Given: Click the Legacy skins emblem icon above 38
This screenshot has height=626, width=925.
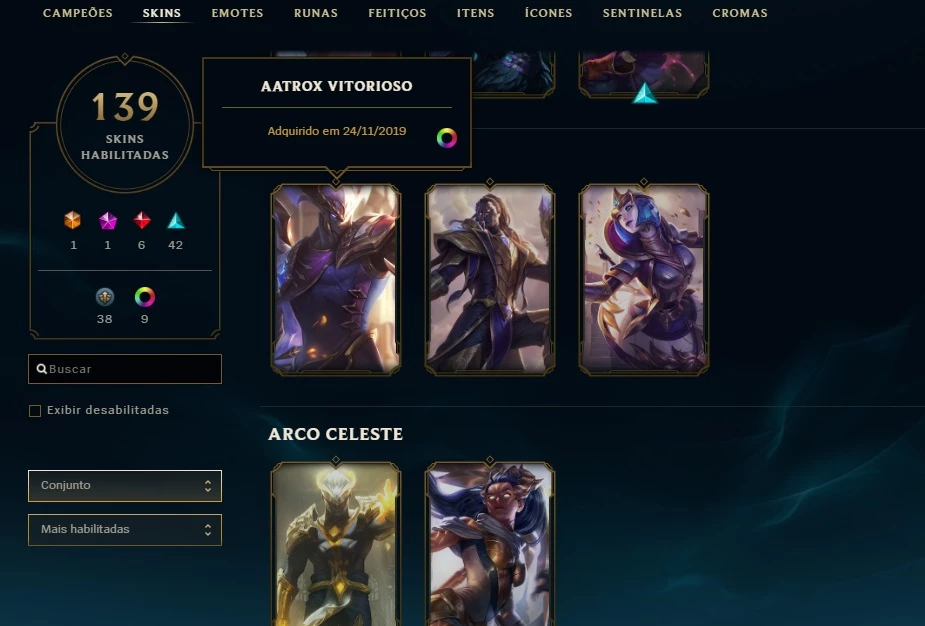Looking at the screenshot, I should pyautogui.click(x=105, y=297).
